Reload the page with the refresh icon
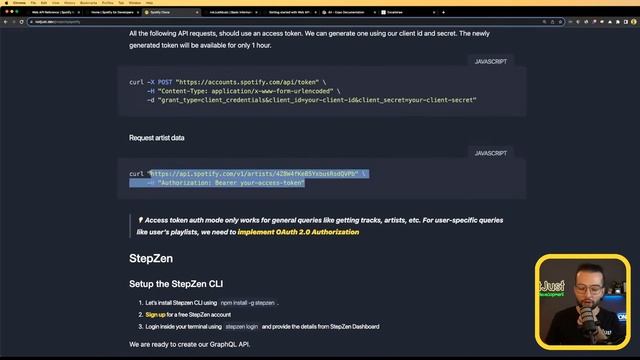The image size is (640, 360). [x=22, y=22]
